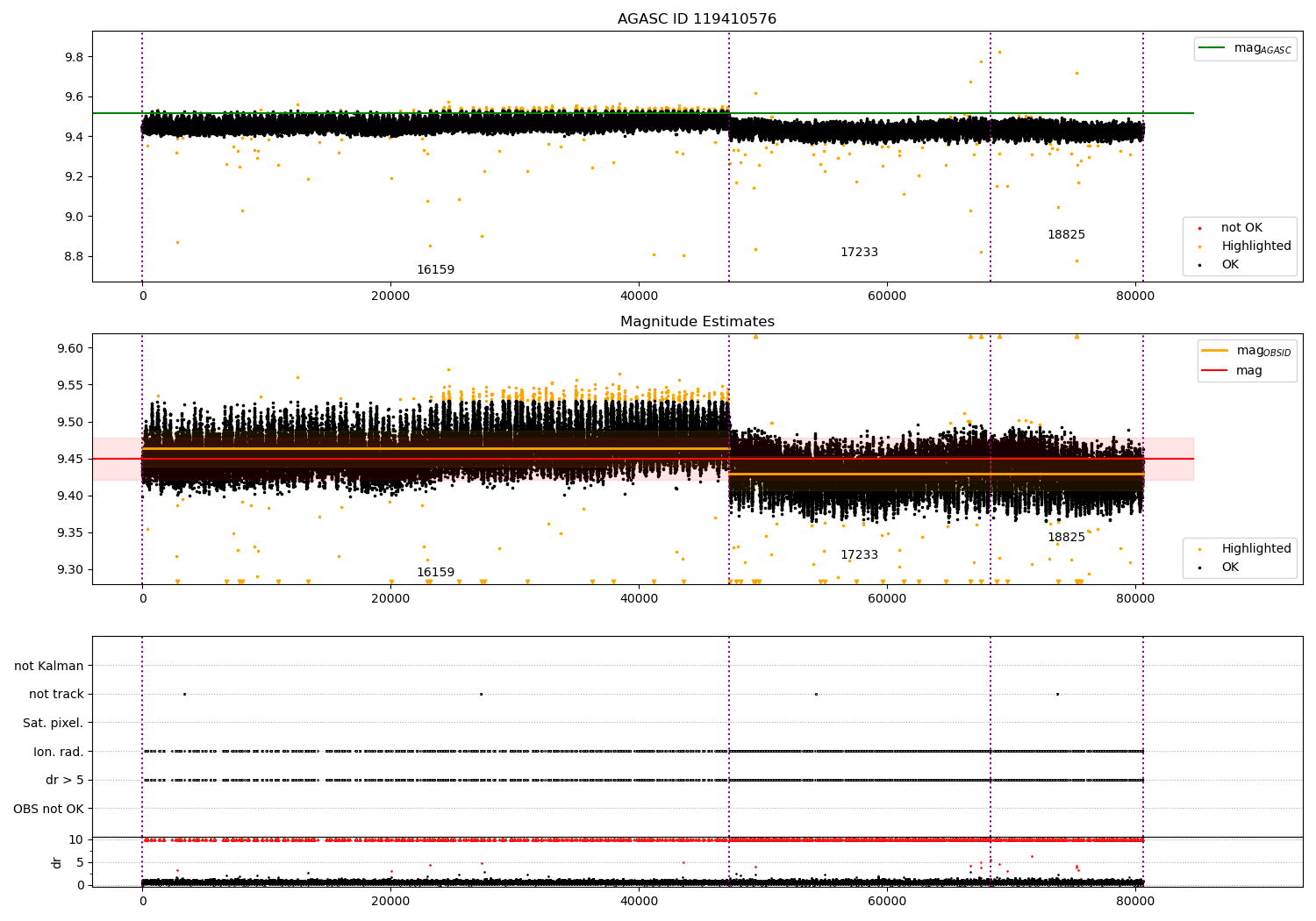Click the 16159 observation label in top plot

pyautogui.click(x=435, y=270)
